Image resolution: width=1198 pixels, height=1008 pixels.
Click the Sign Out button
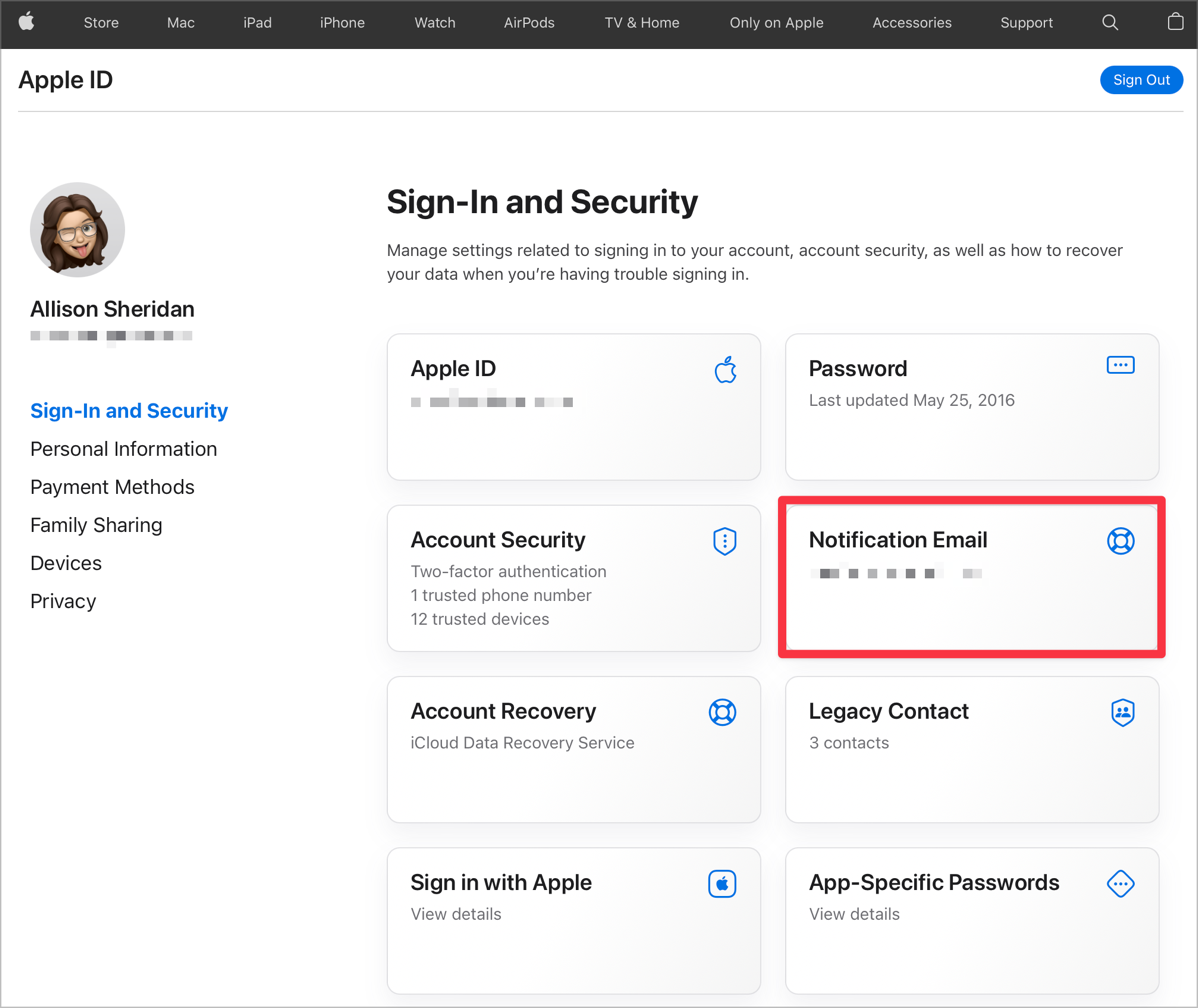(1141, 79)
